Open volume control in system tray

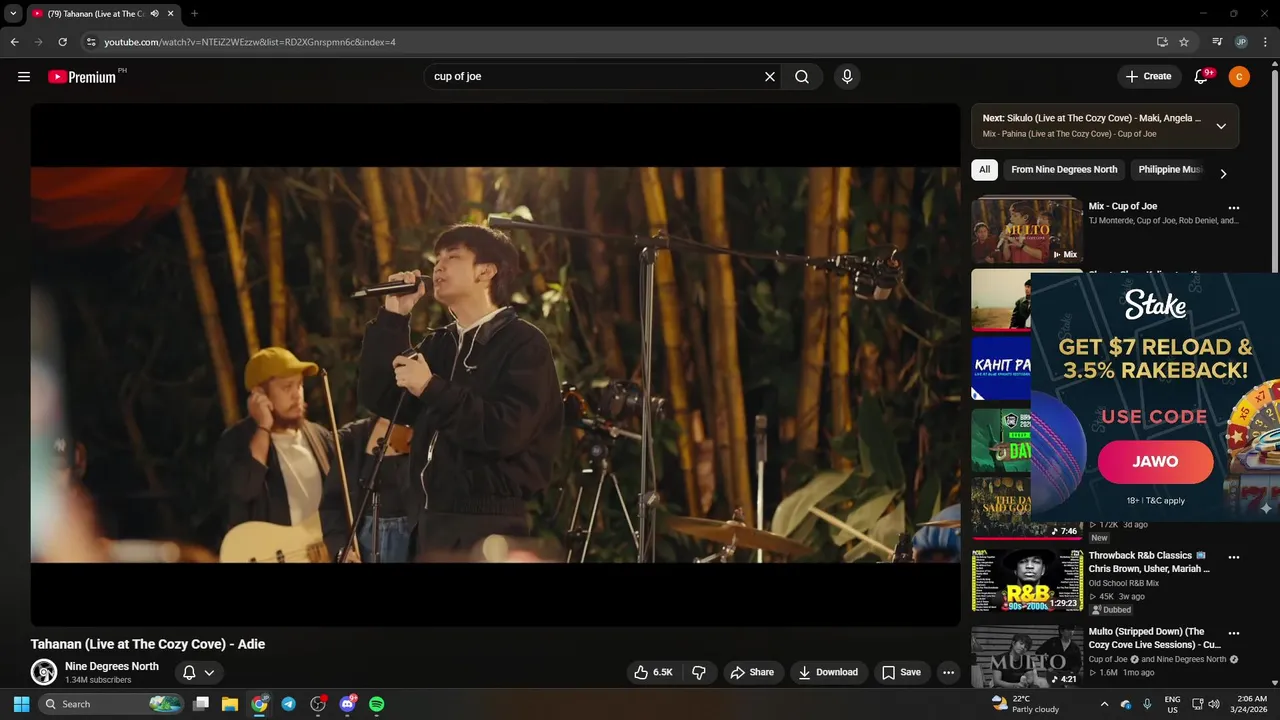pos(1214,704)
